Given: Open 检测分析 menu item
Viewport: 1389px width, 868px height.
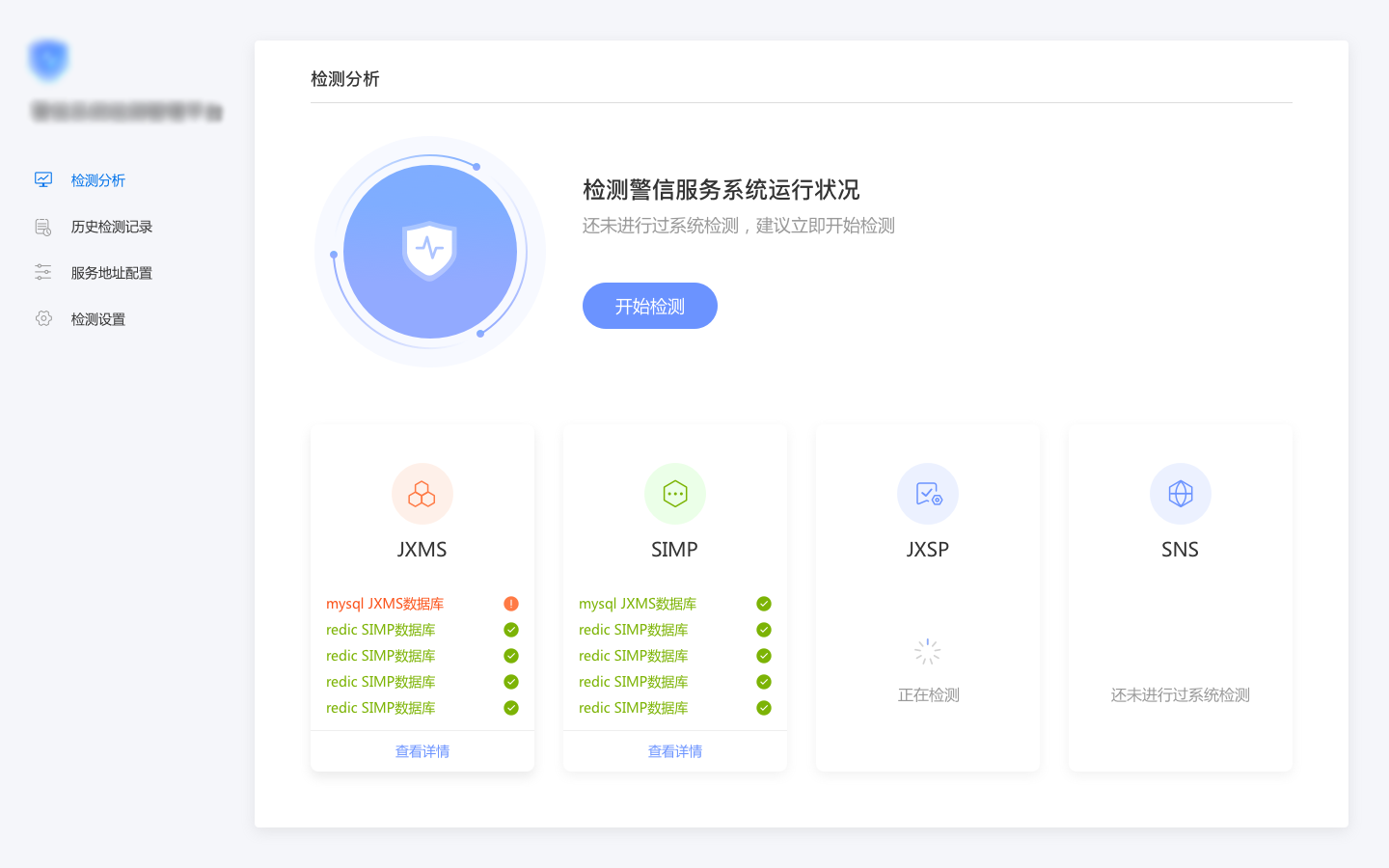Looking at the screenshot, I should tap(97, 180).
